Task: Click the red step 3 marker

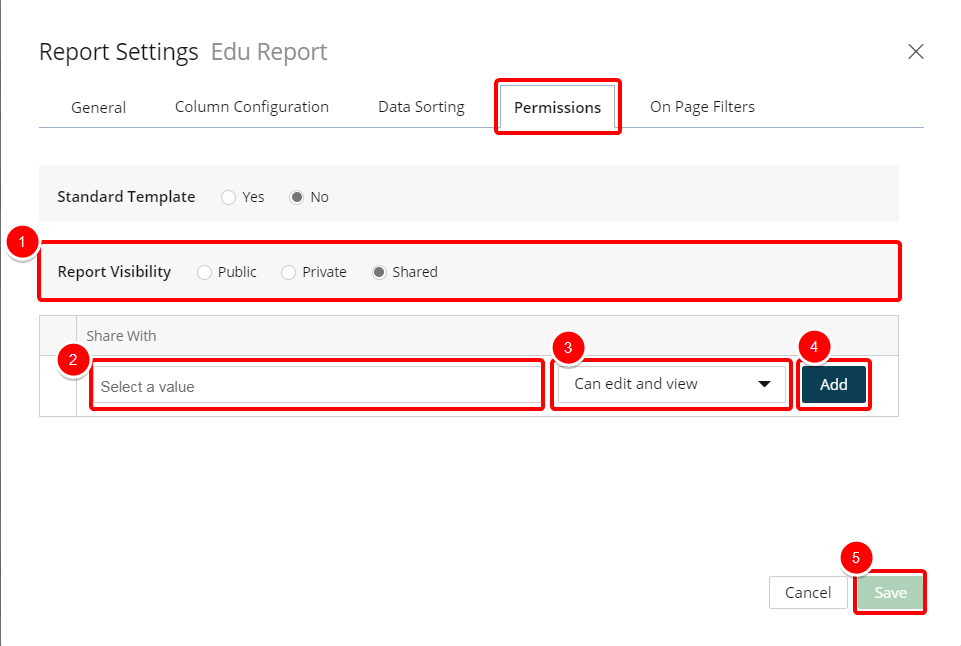Action: click(568, 348)
